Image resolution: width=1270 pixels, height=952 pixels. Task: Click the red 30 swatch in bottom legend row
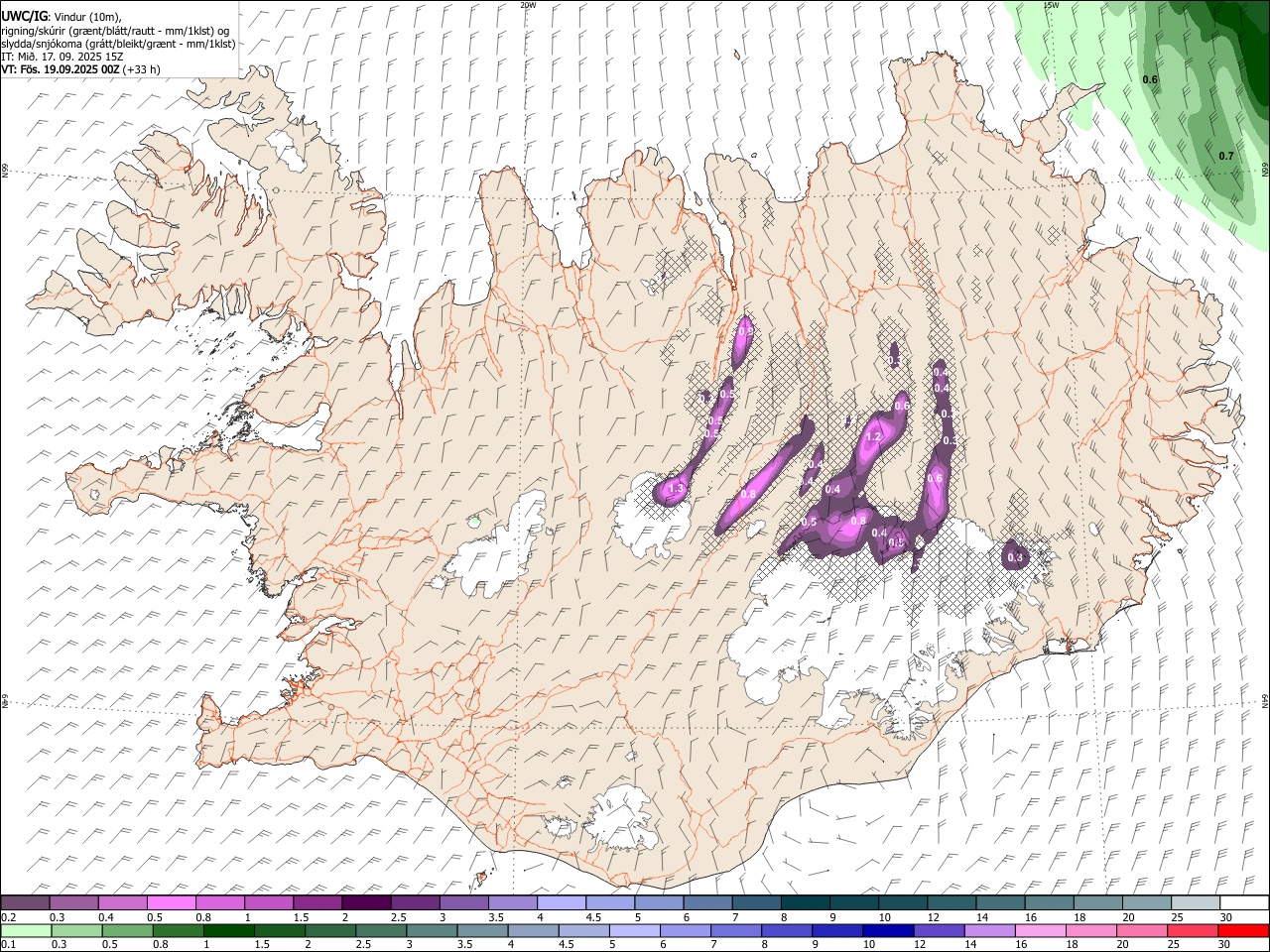pos(1242,930)
